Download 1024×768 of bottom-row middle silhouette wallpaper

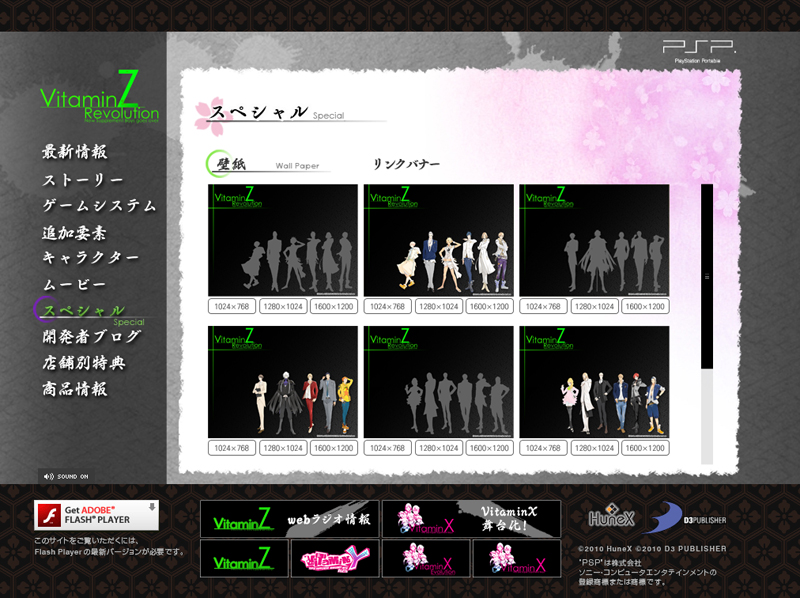(387, 448)
